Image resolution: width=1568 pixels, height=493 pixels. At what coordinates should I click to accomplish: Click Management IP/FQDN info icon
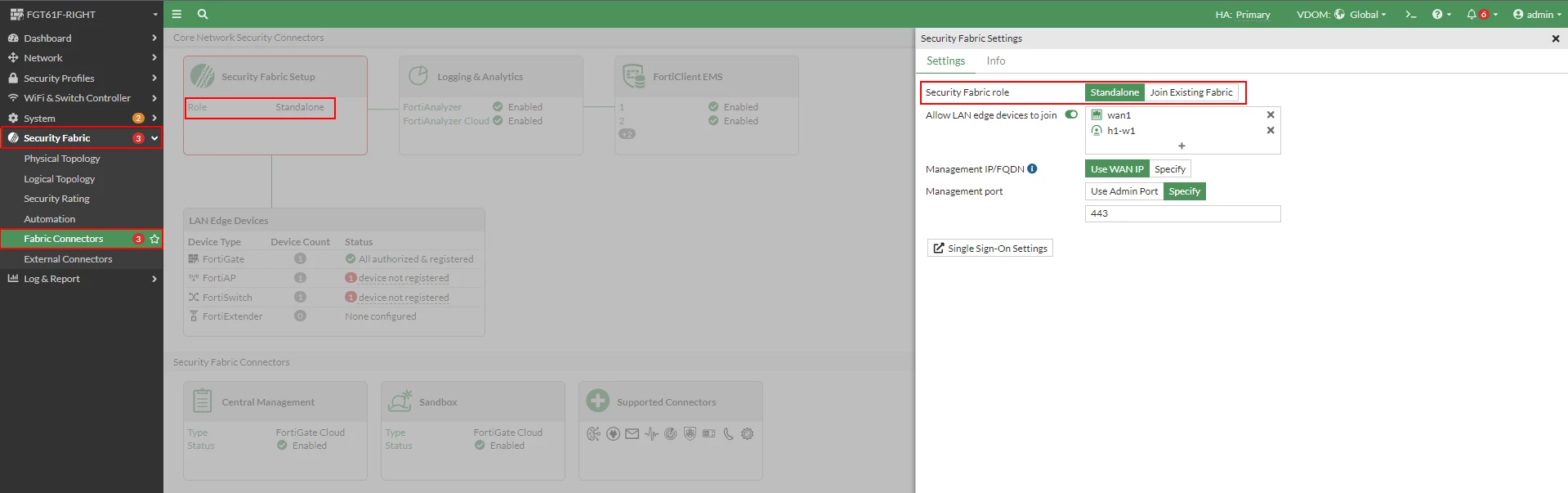pyautogui.click(x=1032, y=168)
